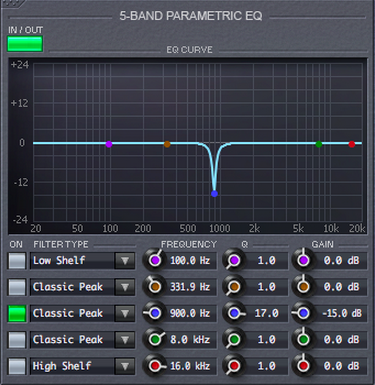Open the filter type arrow for 8.0 kHz band
Viewport: 375px width, 385px height.
coord(125,340)
